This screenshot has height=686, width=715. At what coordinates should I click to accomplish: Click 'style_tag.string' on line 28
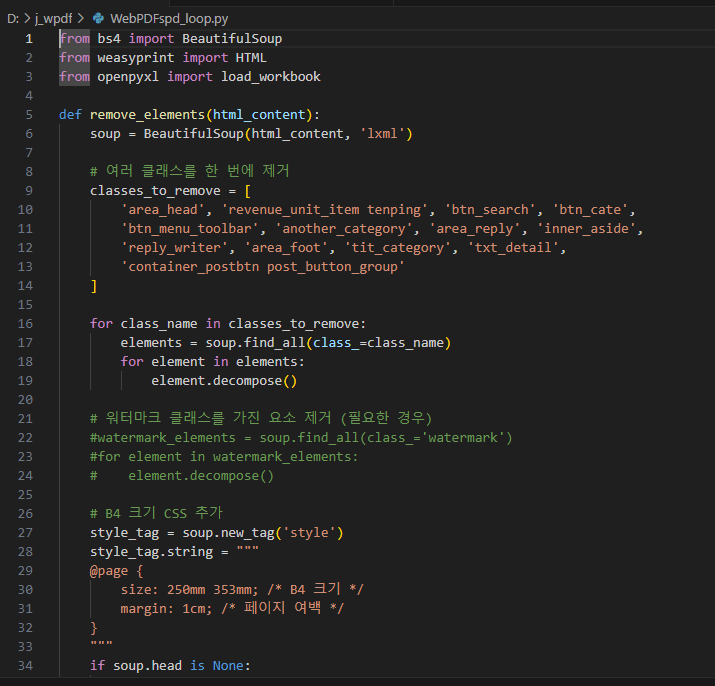coord(151,552)
